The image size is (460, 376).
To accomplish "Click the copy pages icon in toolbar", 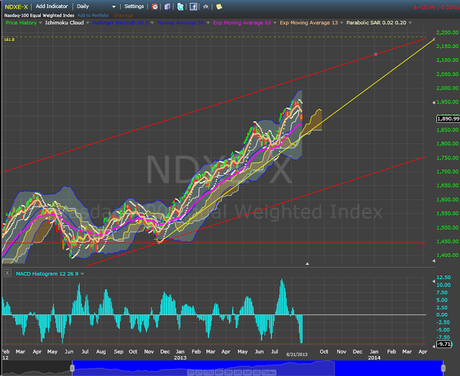I will pyautogui.click(x=167, y=7).
